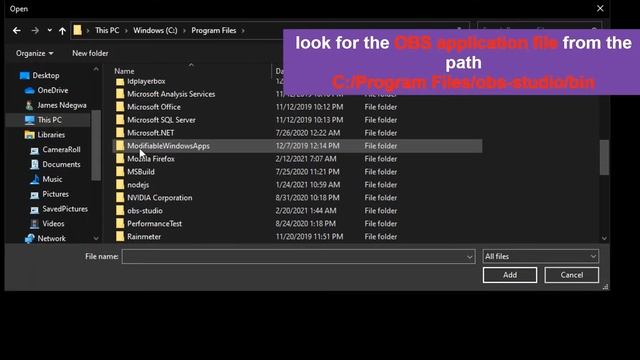The image size is (640, 360).
Task: Open the Organize dropdown menu
Action: click(34, 53)
